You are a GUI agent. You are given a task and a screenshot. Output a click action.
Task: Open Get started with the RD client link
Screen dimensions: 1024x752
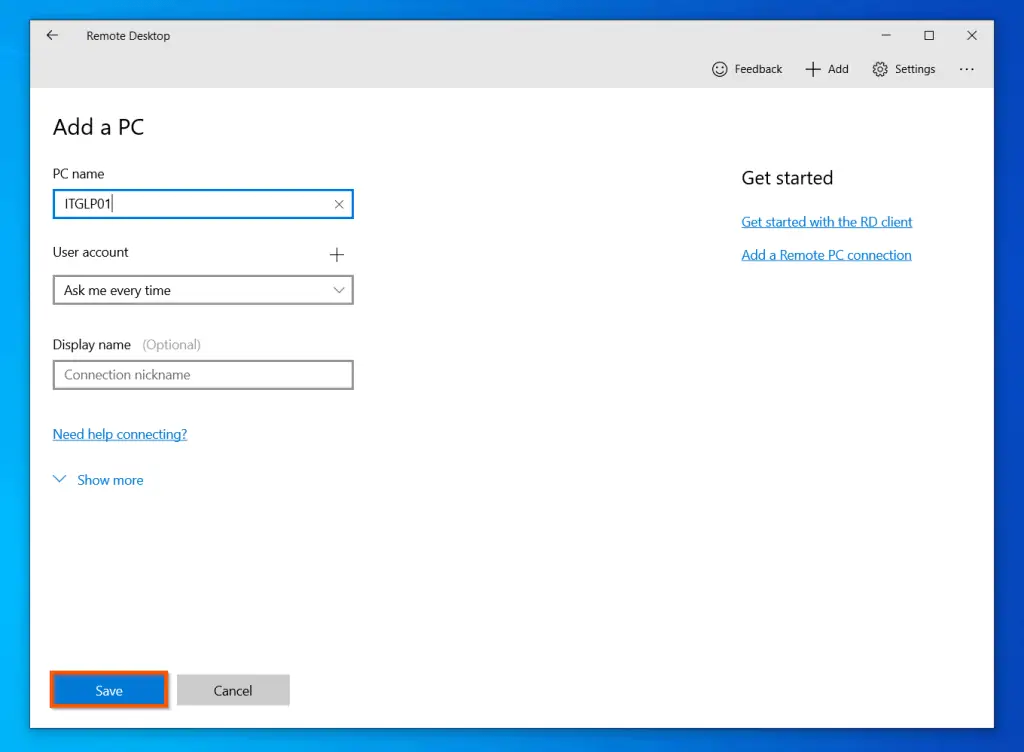click(x=826, y=221)
